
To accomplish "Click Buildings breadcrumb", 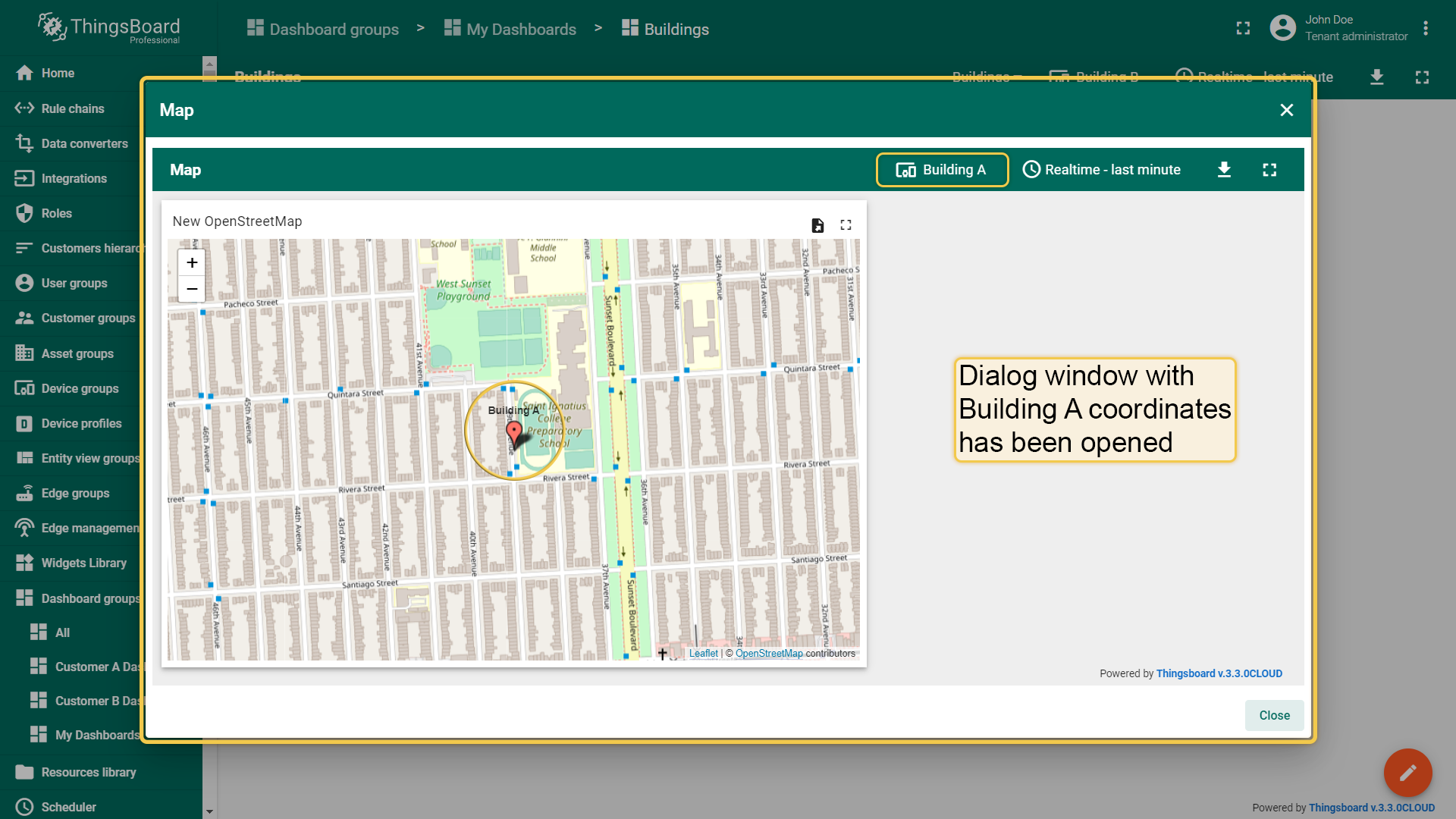I will (665, 29).
